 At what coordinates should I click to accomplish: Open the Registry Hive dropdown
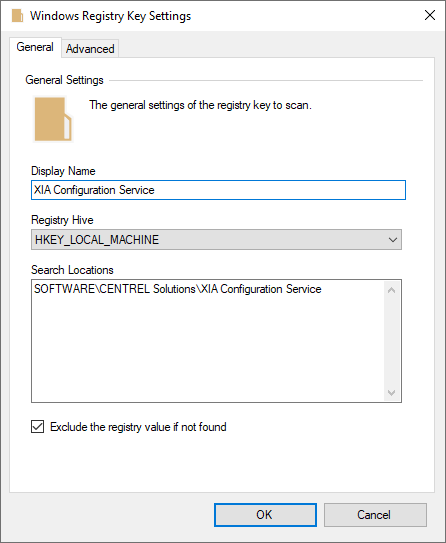[x=216, y=239]
